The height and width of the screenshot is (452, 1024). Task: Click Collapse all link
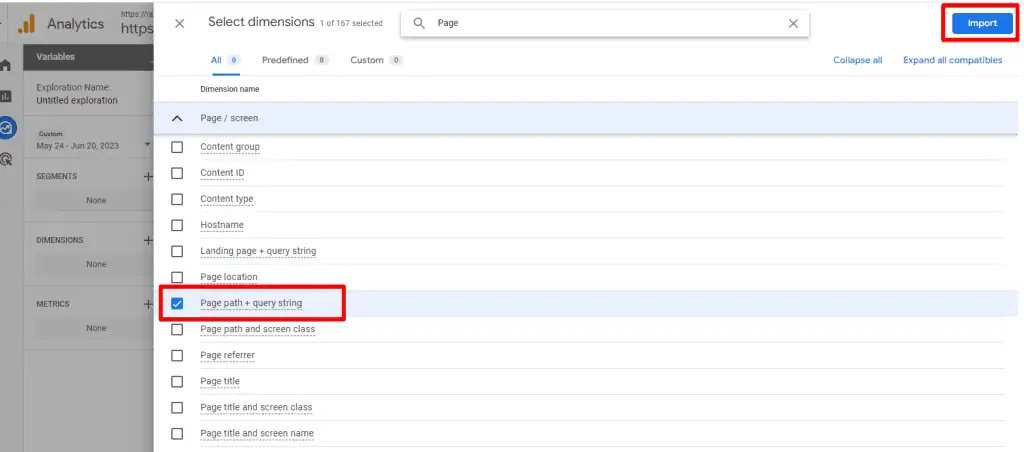857,60
